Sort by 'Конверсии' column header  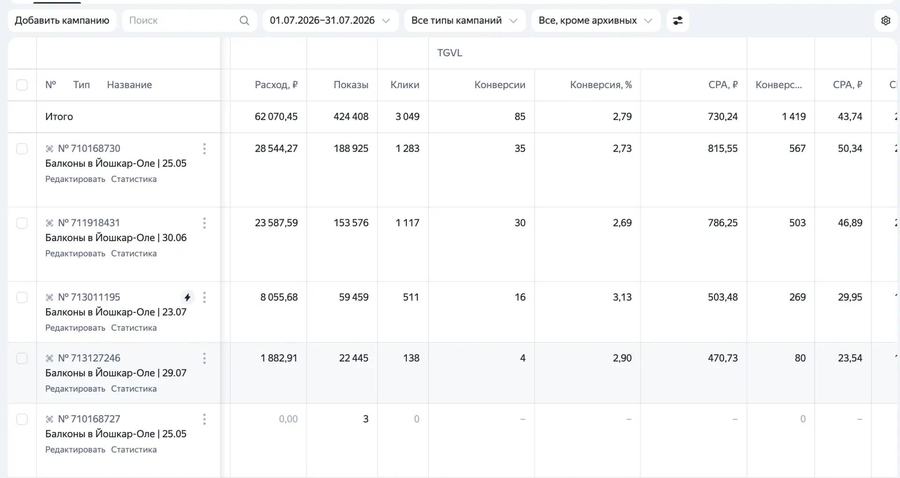(x=499, y=85)
